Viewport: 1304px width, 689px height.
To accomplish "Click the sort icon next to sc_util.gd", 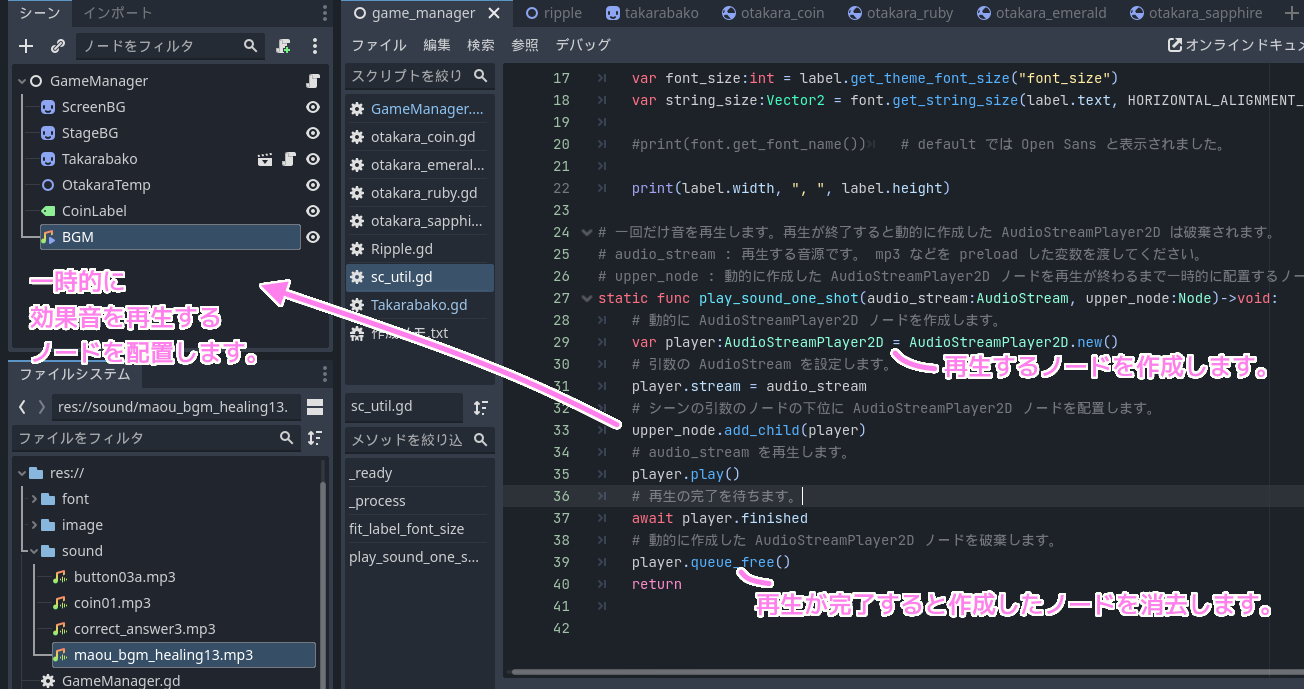I will 481,407.
